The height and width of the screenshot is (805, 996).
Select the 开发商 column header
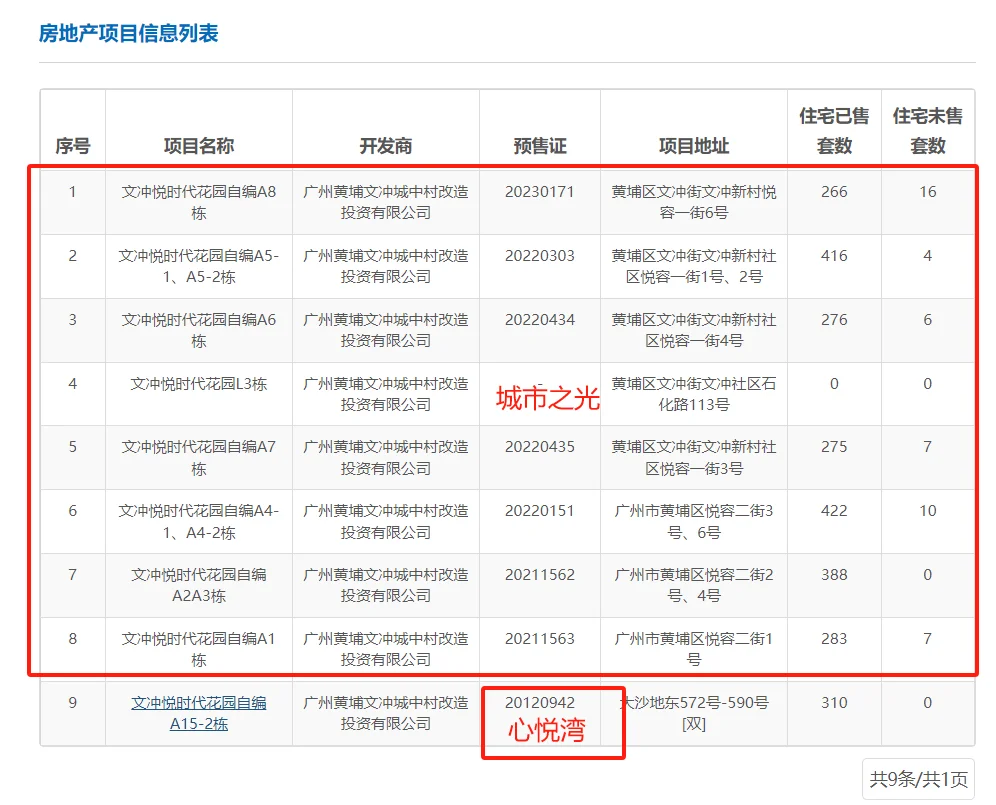[x=386, y=146]
